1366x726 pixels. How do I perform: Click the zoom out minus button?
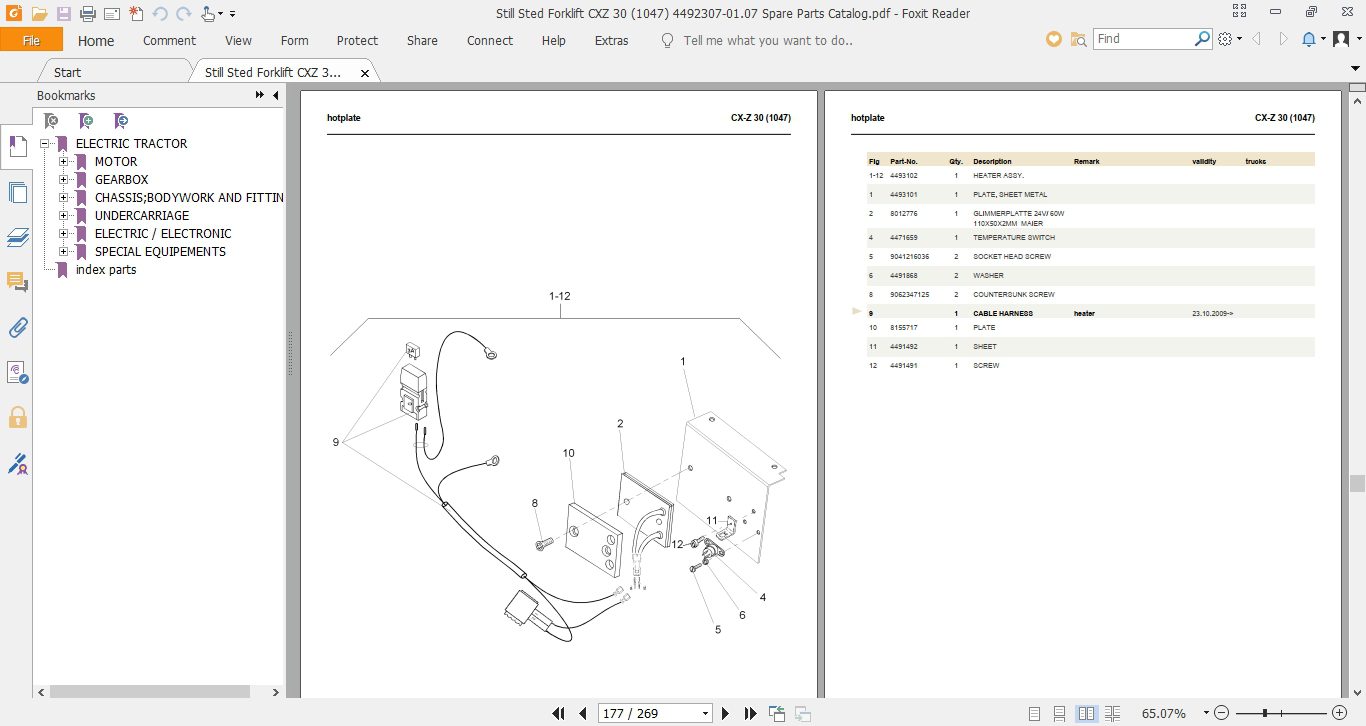[x=1220, y=713]
